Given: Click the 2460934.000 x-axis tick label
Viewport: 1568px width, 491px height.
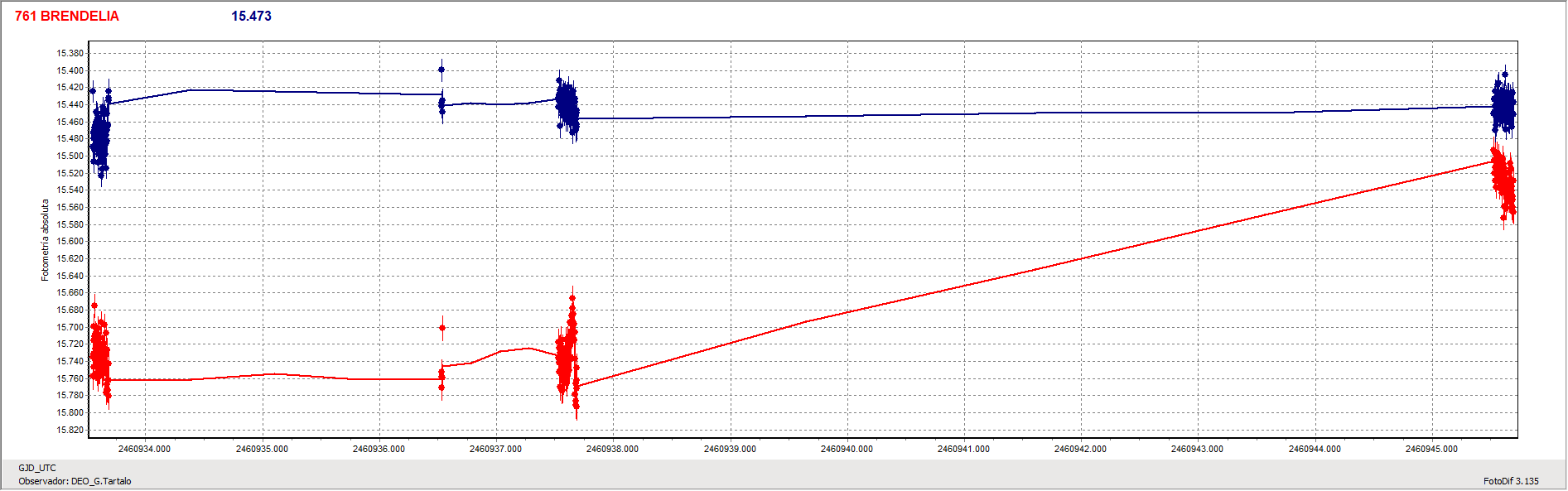Looking at the screenshot, I should (x=144, y=449).
